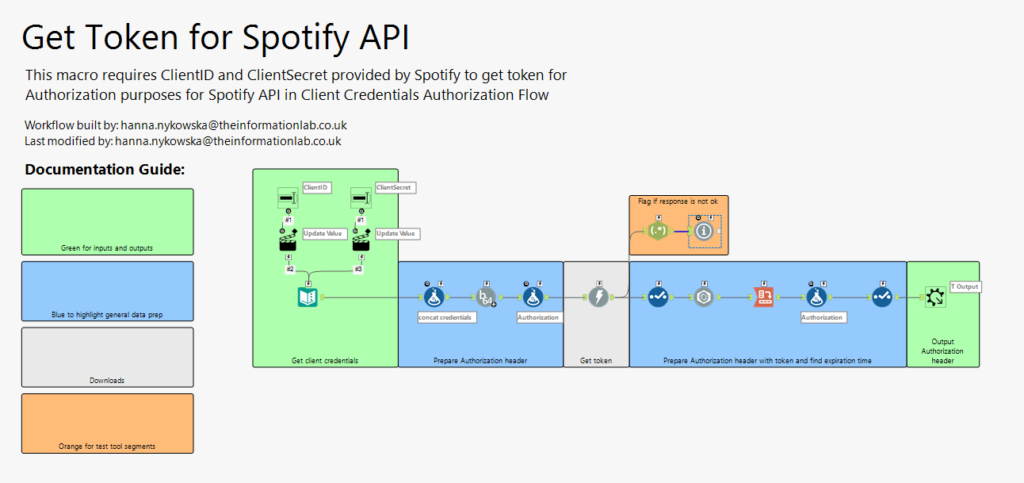Select the concat credentials Formula tool
1024x483 pixels.
(432, 298)
